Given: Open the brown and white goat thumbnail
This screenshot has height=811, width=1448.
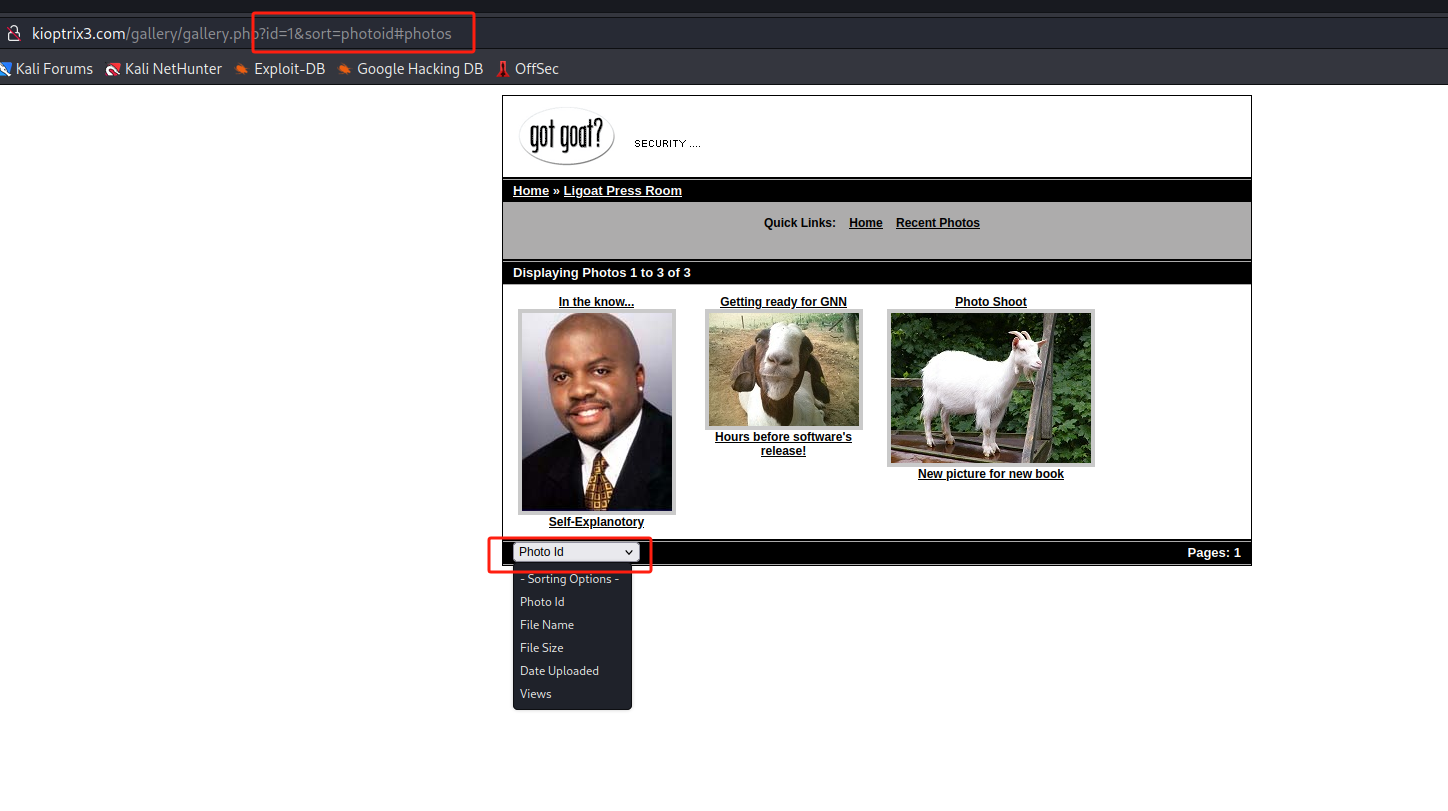Looking at the screenshot, I should (784, 370).
